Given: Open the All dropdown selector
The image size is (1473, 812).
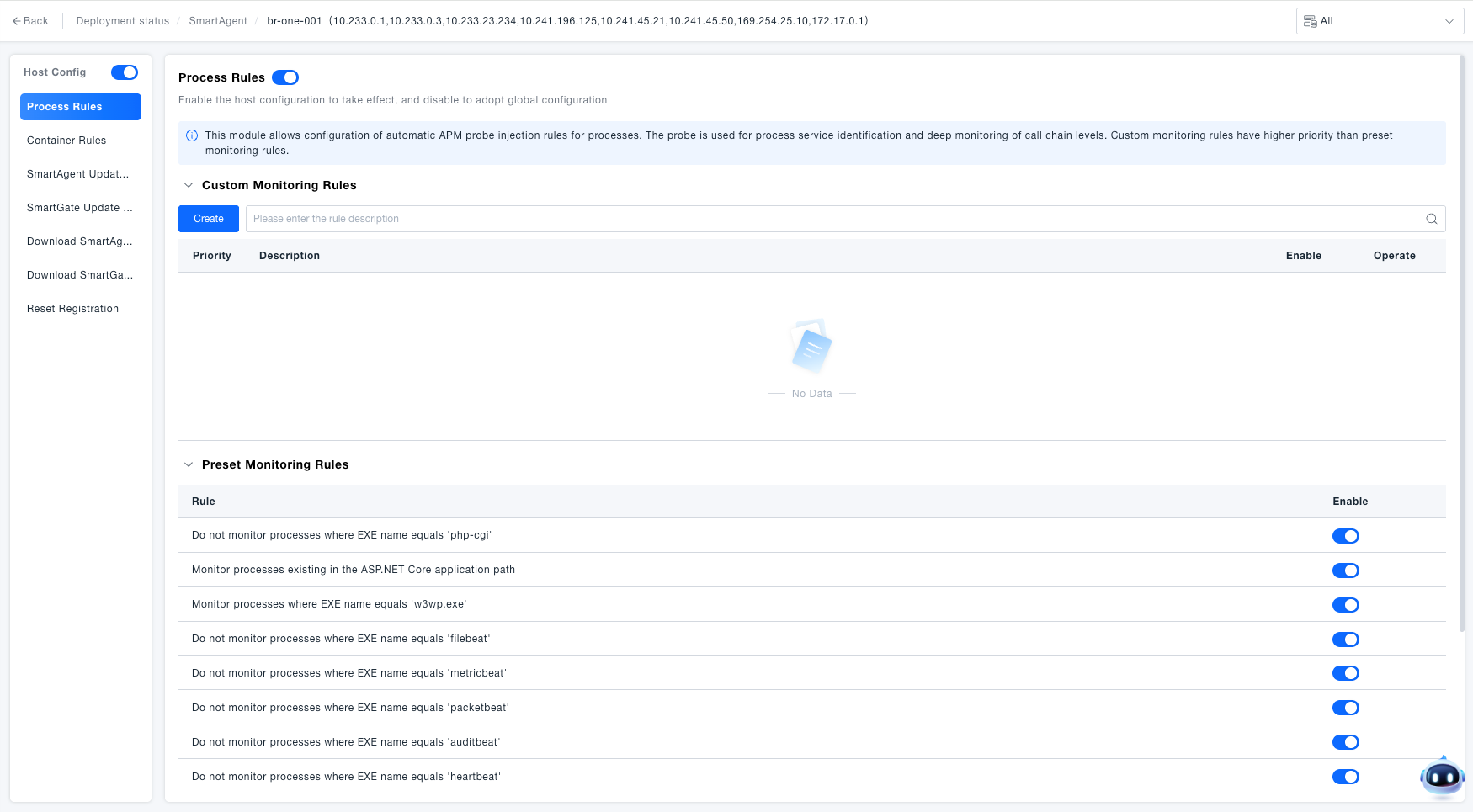Looking at the screenshot, I should (1380, 21).
